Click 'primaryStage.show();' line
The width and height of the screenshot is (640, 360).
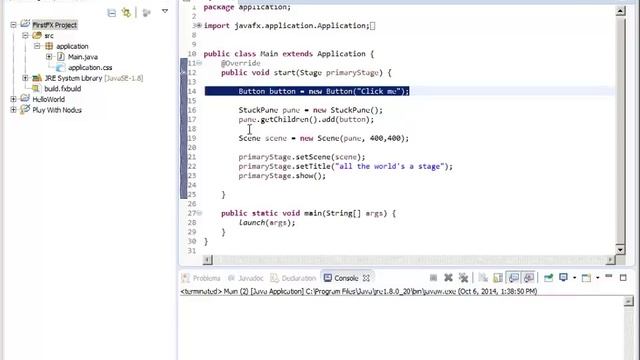coord(282,176)
